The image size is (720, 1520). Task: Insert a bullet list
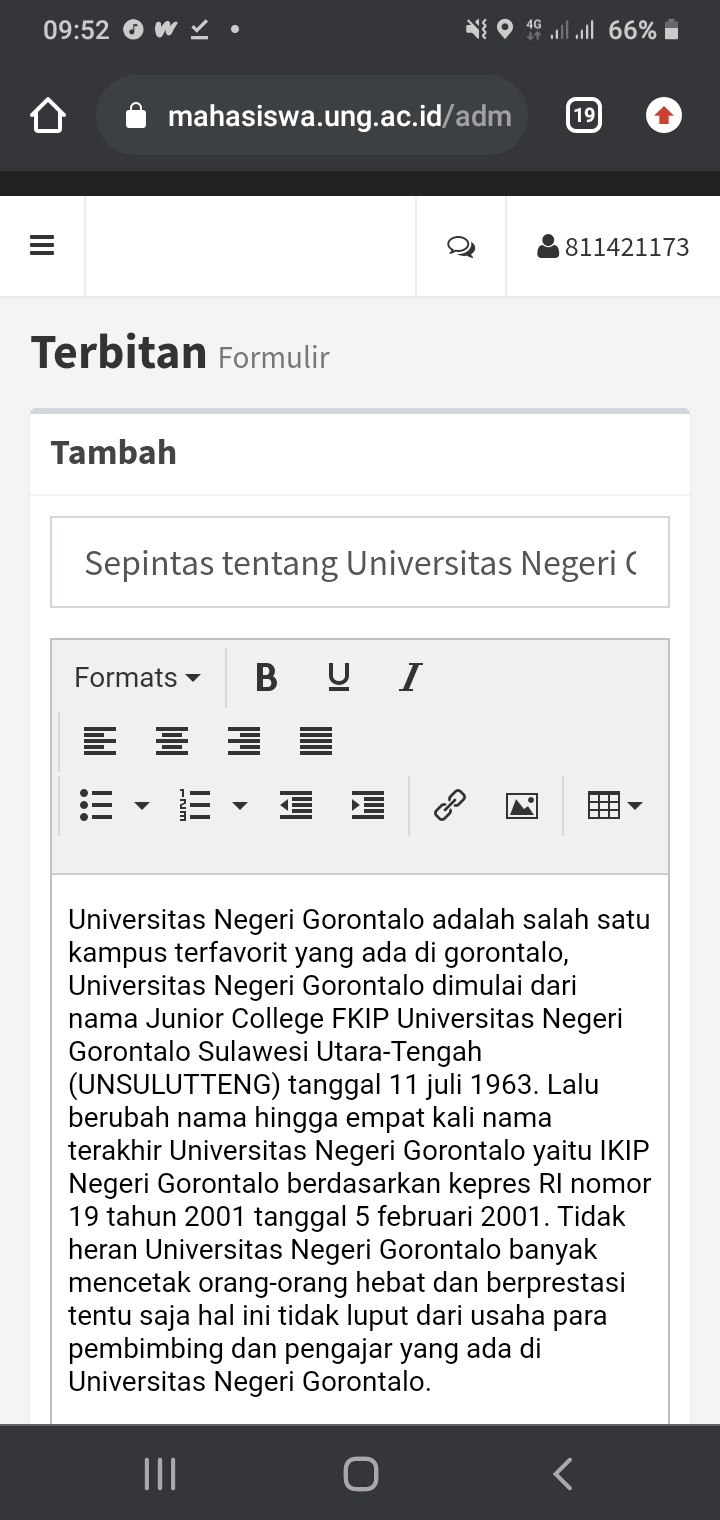tap(96, 805)
